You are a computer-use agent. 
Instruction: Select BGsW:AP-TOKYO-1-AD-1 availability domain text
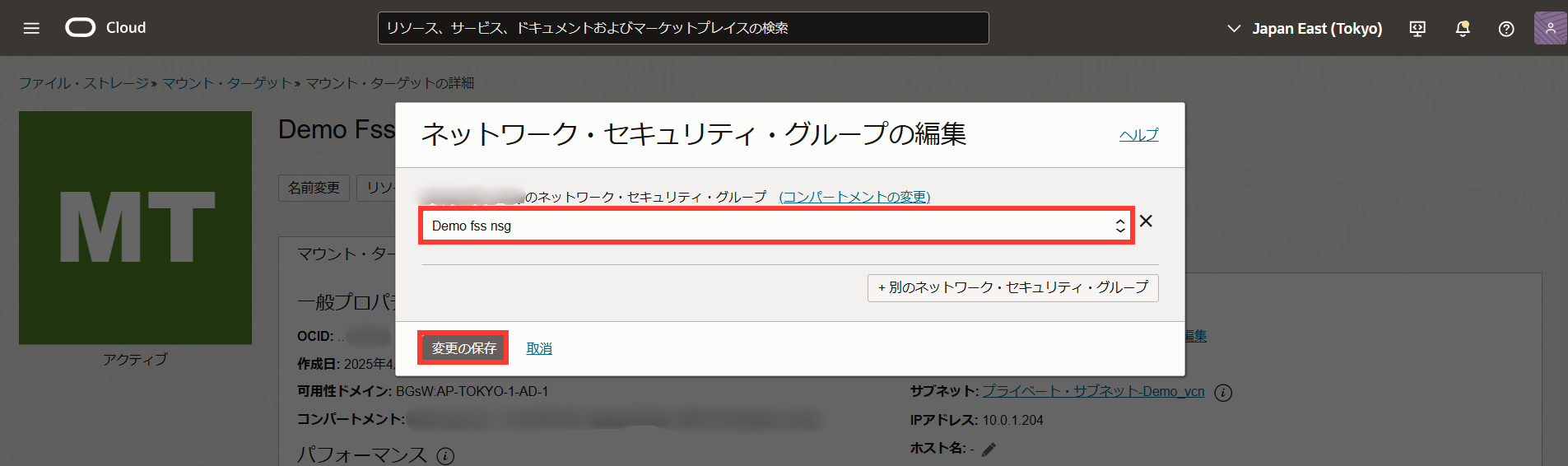coord(472,391)
